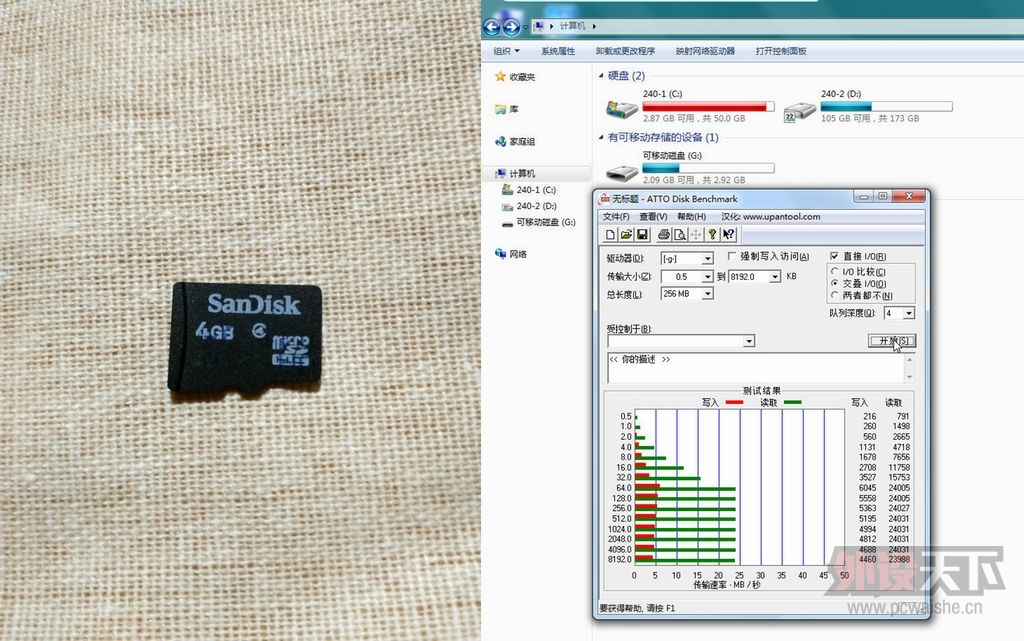Collapse the 硬盘 (2) group
1024x641 pixels.
point(601,76)
